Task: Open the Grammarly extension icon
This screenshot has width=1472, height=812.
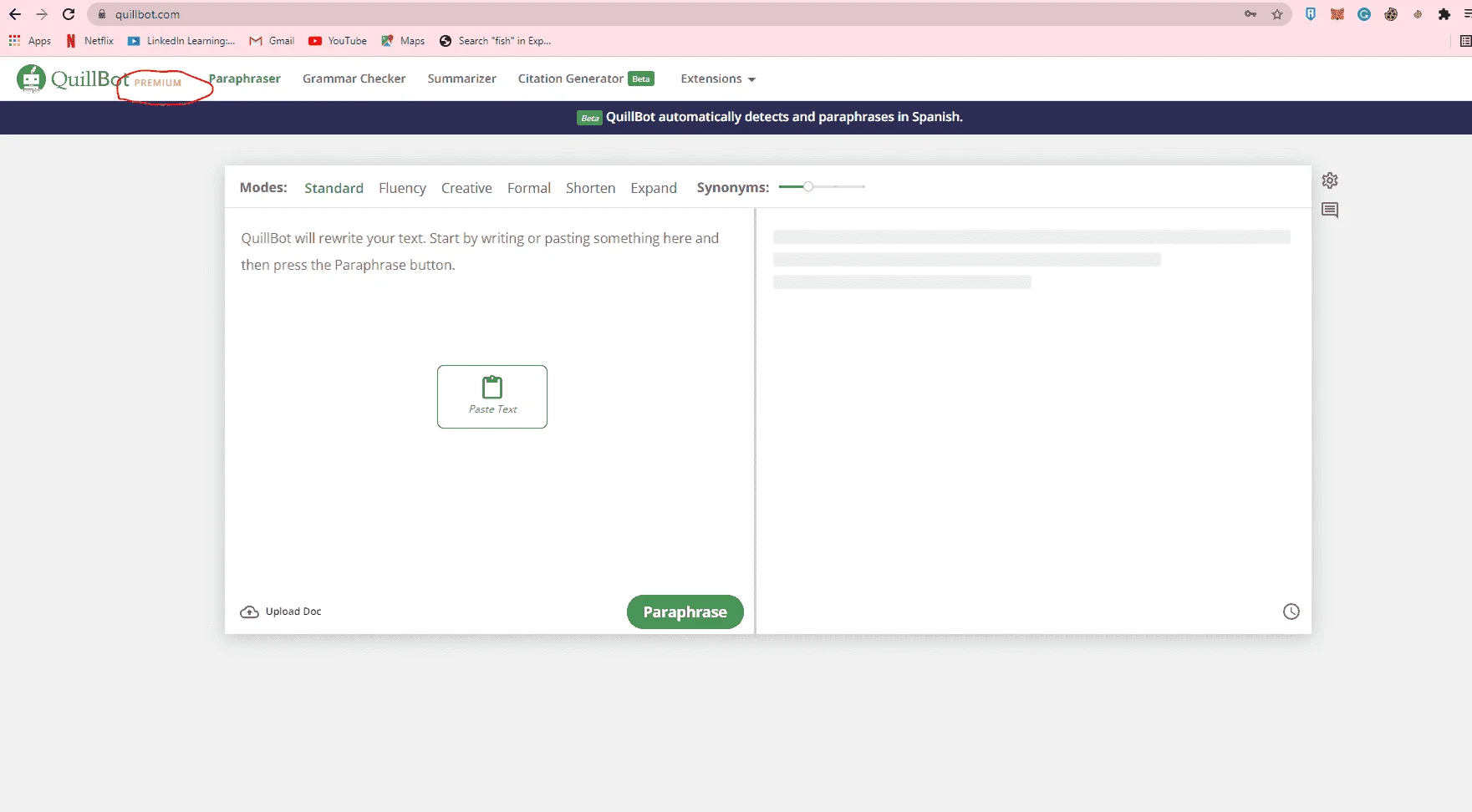Action: tap(1364, 14)
